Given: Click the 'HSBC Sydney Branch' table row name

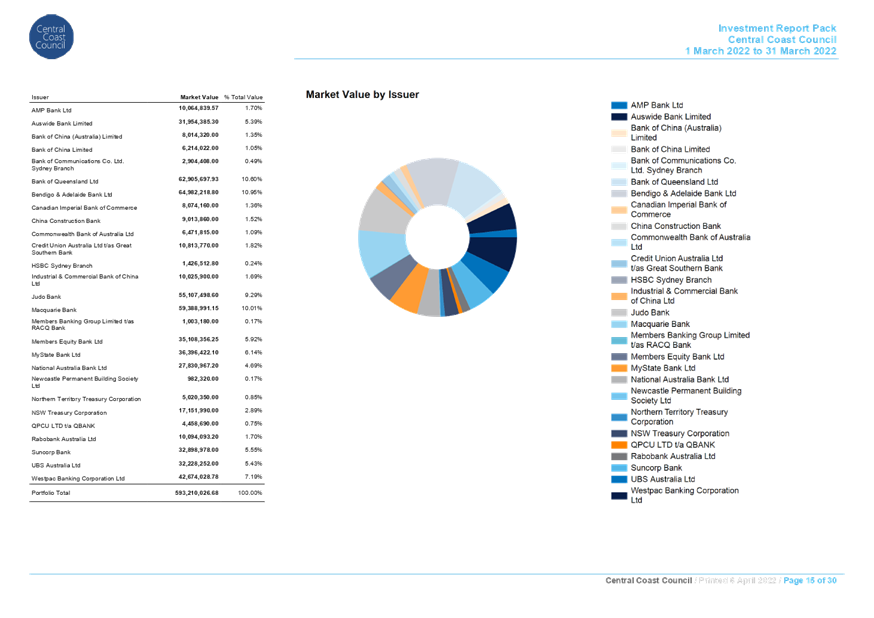Looking at the screenshot, I should (x=62, y=266).
